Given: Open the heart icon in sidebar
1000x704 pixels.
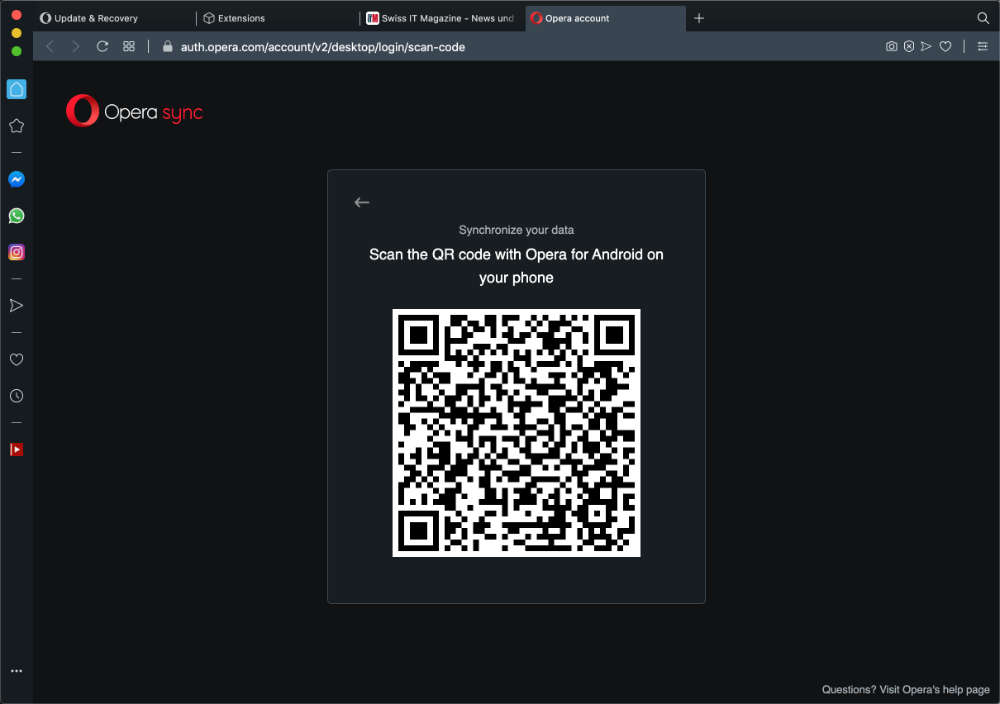Looking at the screenshot, I should pos(17,359).
